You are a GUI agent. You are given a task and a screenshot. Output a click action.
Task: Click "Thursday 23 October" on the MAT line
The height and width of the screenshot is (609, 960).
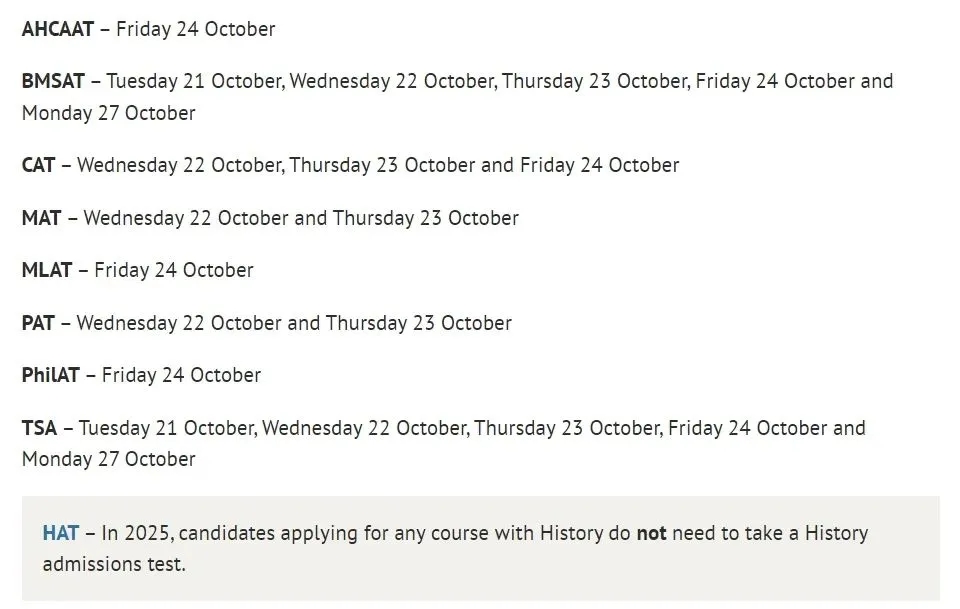pos(425,218)
